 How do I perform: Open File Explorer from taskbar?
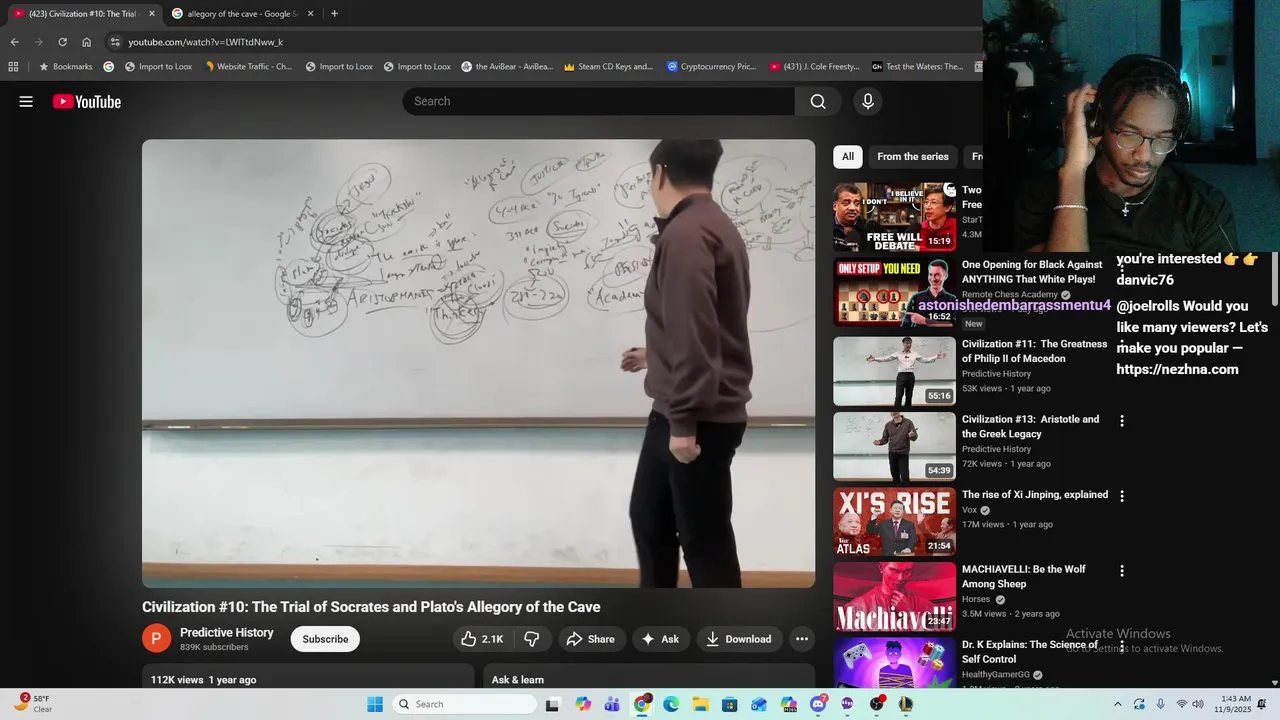click(x=700, y=704)
